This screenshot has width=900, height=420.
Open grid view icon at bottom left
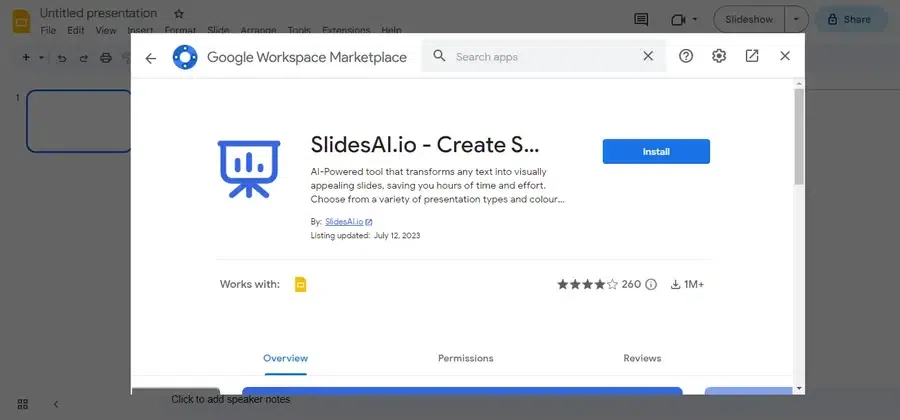23,404
